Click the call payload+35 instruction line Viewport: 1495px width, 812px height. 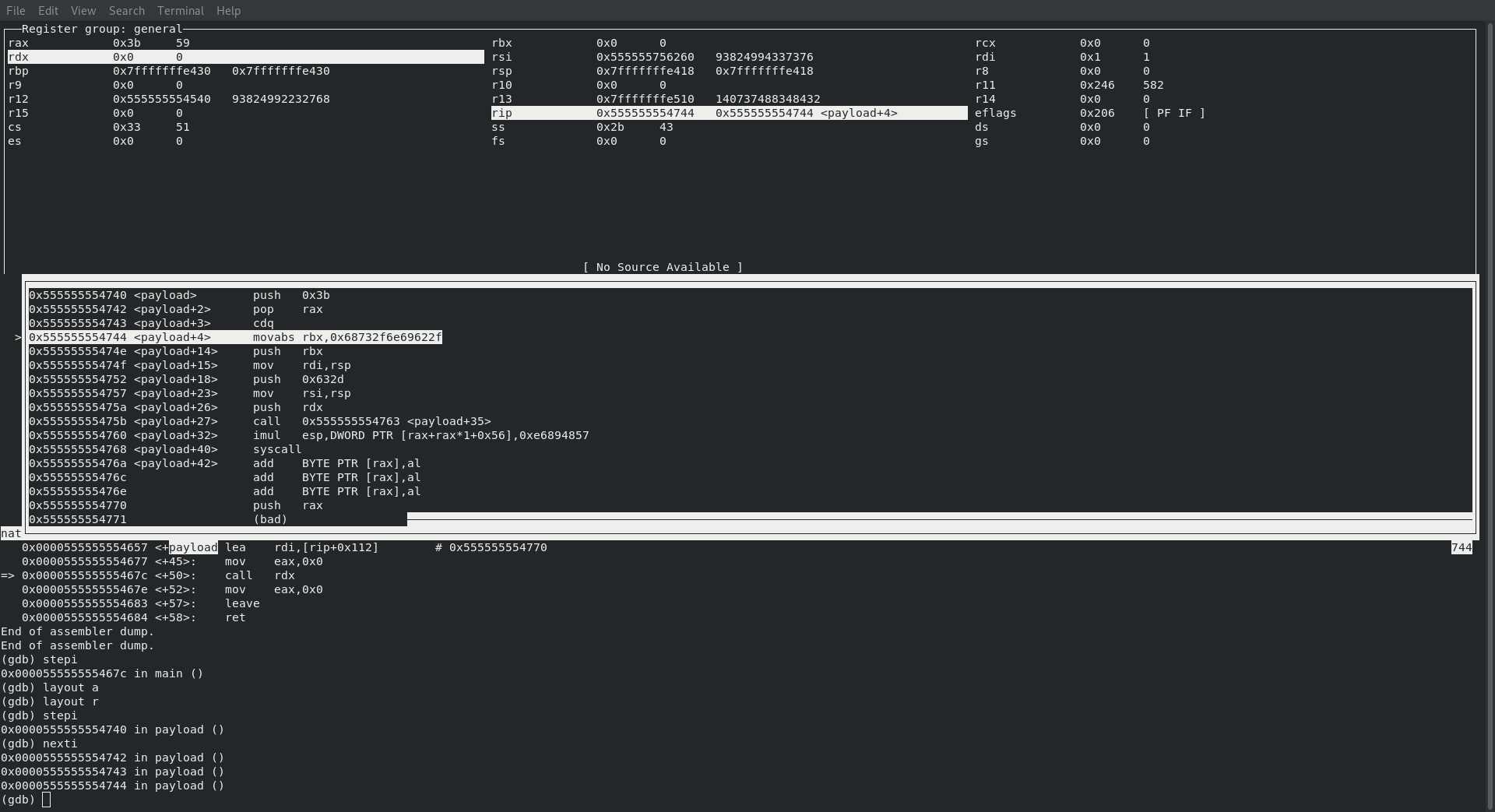pyautogui.click(x=371, y=421)
